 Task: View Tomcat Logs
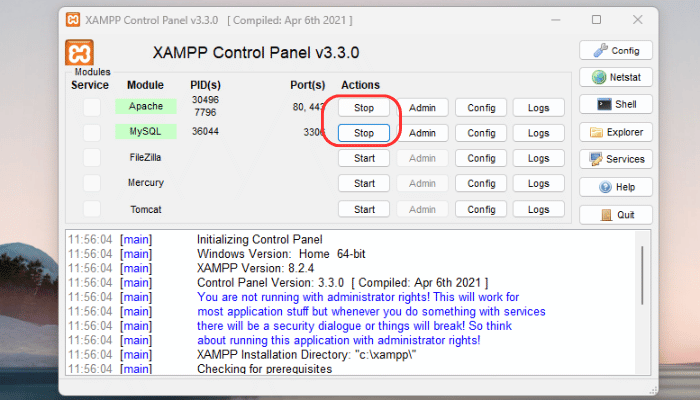[x=539, y=209]
